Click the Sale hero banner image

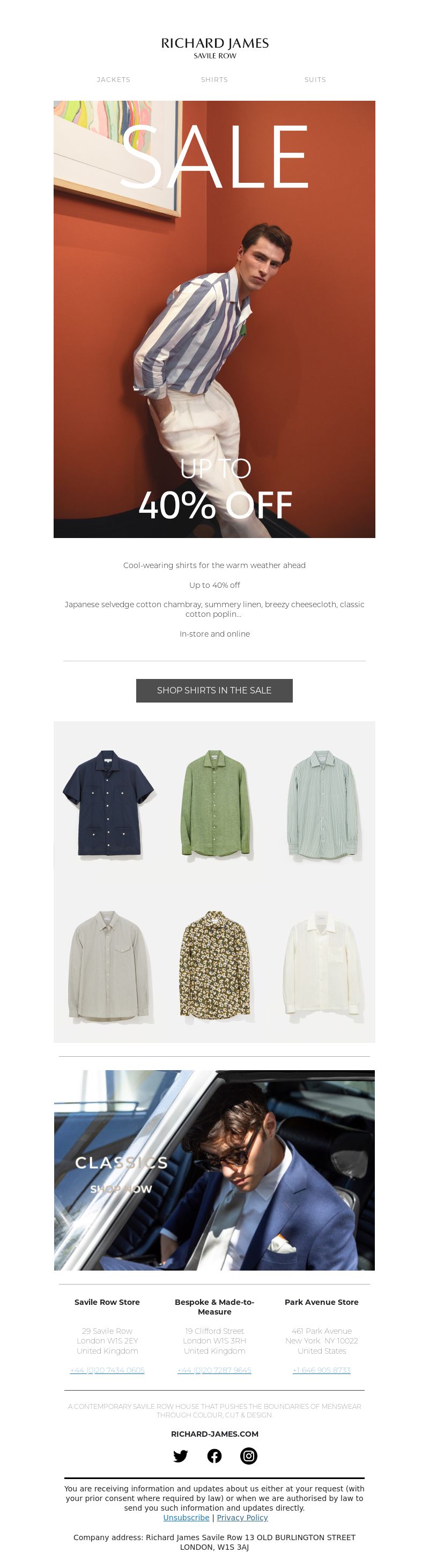point(214,319)
